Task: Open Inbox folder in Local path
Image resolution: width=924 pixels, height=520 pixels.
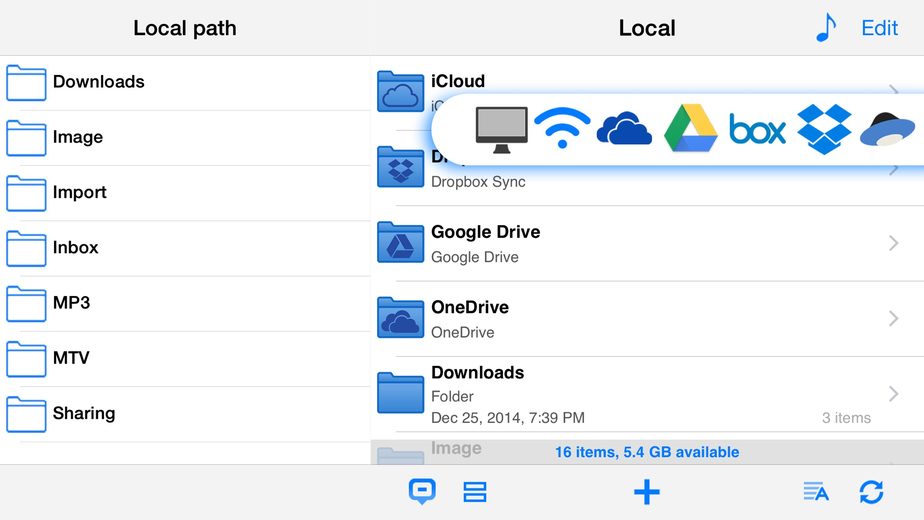Action: coord(185,248)
